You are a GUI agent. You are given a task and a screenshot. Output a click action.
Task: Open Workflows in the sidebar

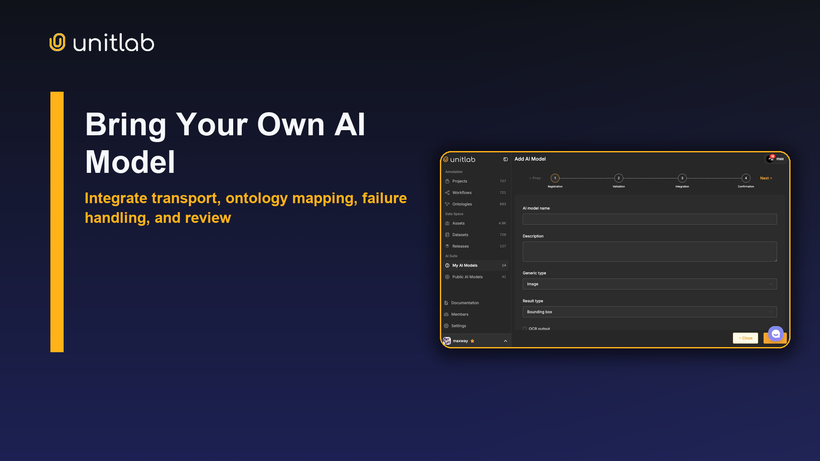click(475, 193)
